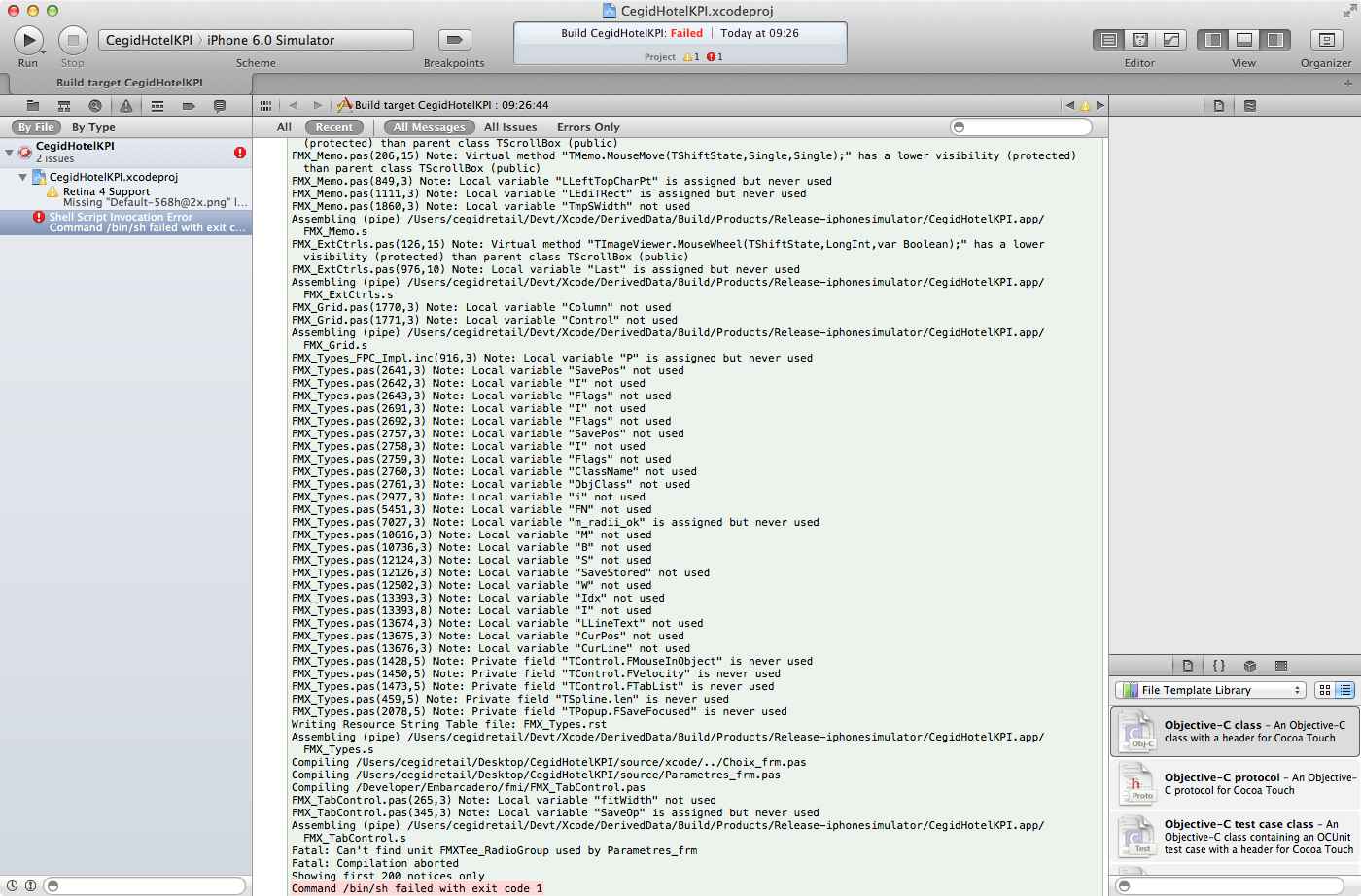The image size is (1361, 896).
Task: Jump to next issue arrow
Action: (x=1100, y=105)
